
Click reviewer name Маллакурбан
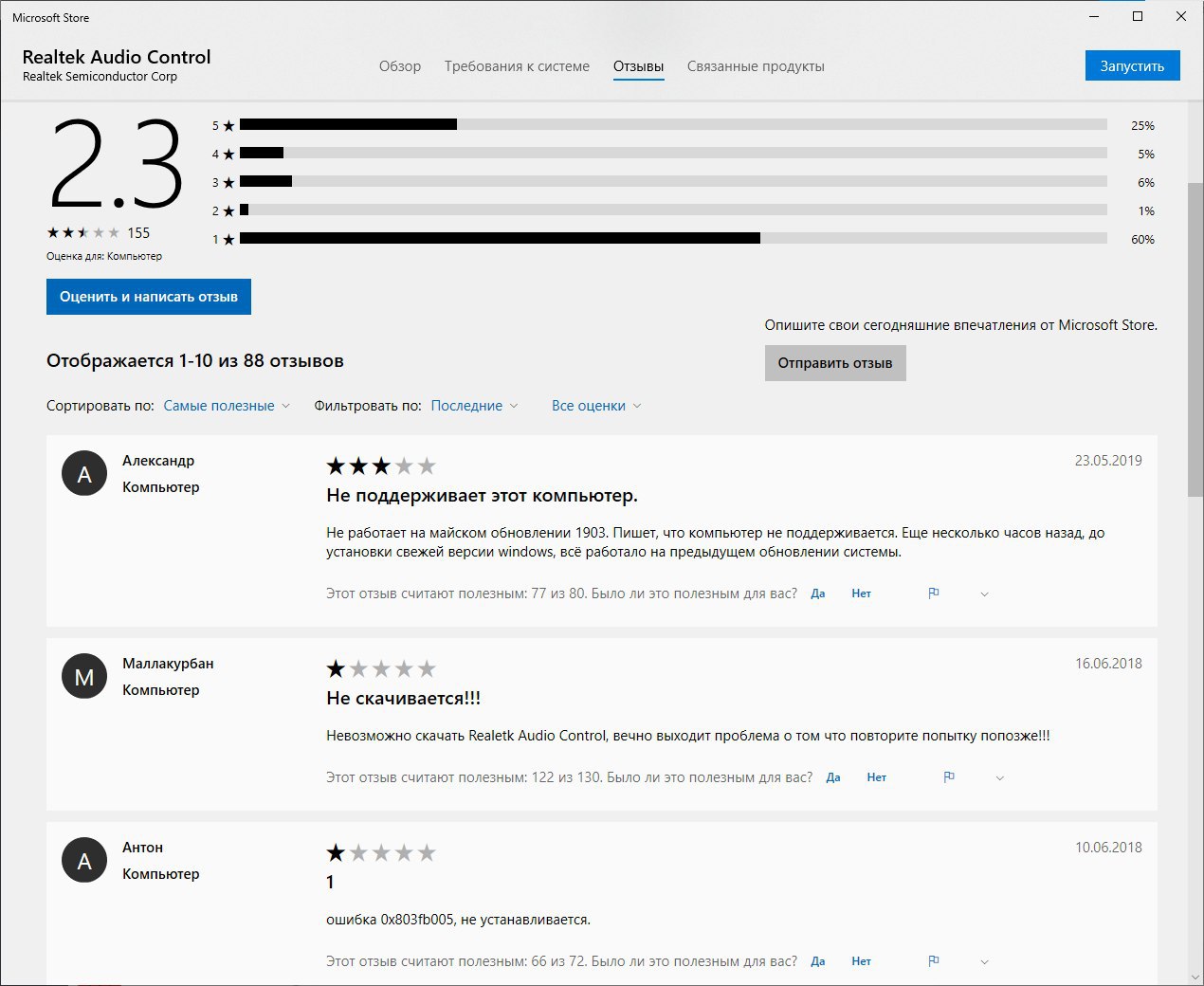pyautogui.click(x=168, y=664)
